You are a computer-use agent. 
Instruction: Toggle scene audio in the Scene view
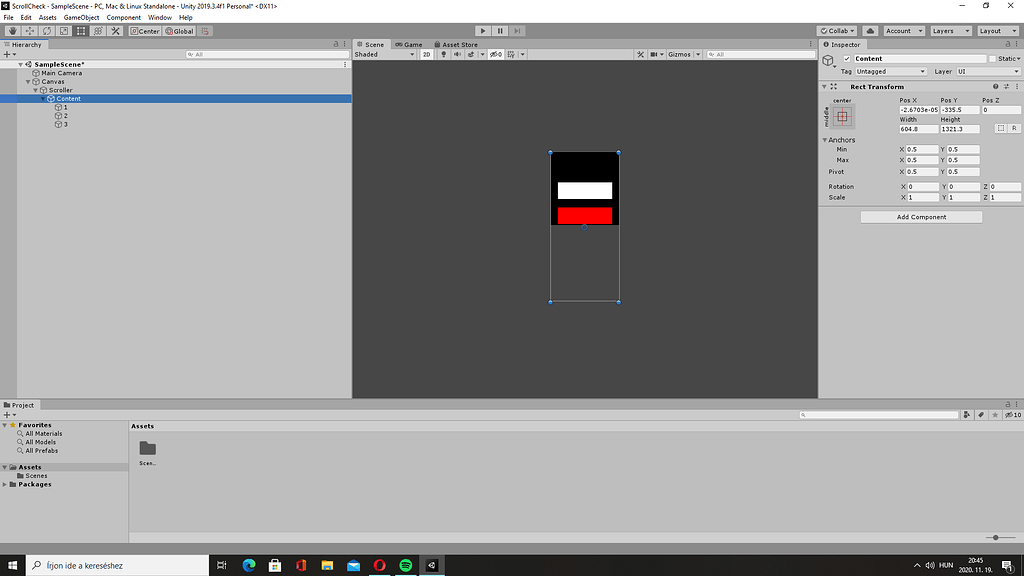(457, 54)
